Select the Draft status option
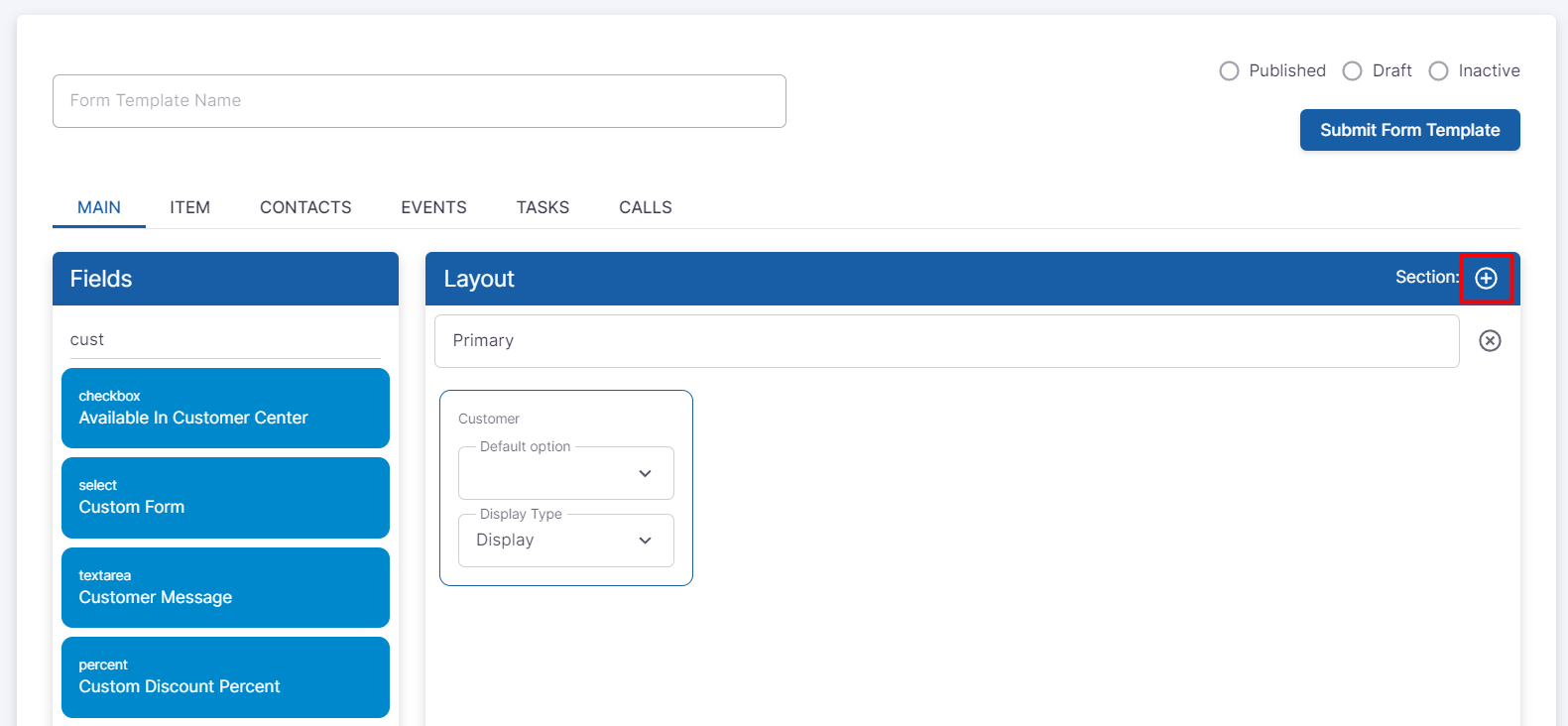The width and height of the screenshot is (1568, 726). pyautogui.click(x=1352, y=71)
